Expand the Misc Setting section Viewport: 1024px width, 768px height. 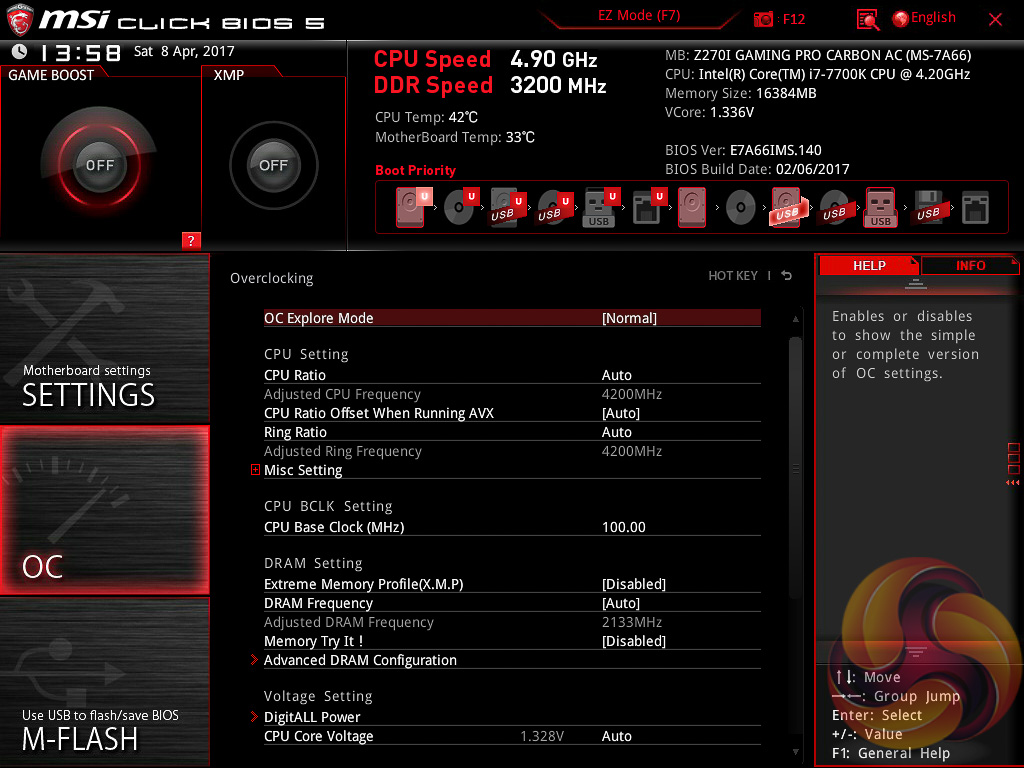click(303, 470)
